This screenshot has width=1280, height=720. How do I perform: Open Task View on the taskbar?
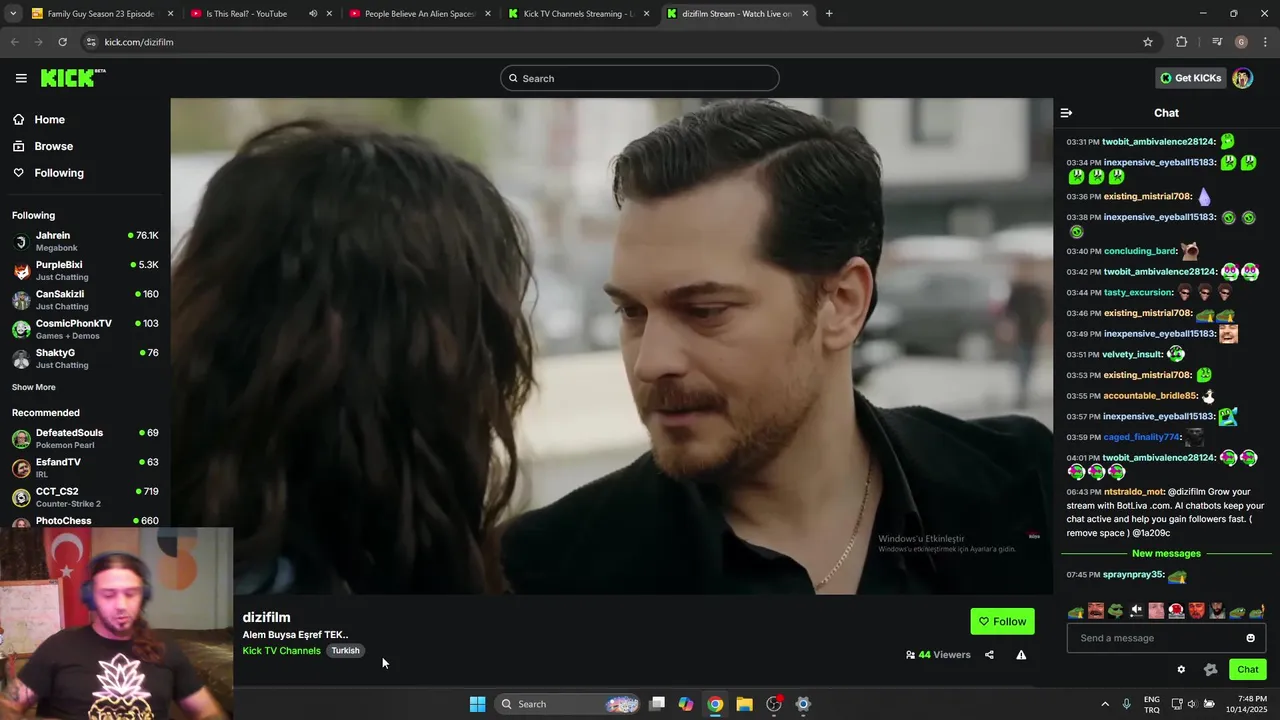coord(657,704)
